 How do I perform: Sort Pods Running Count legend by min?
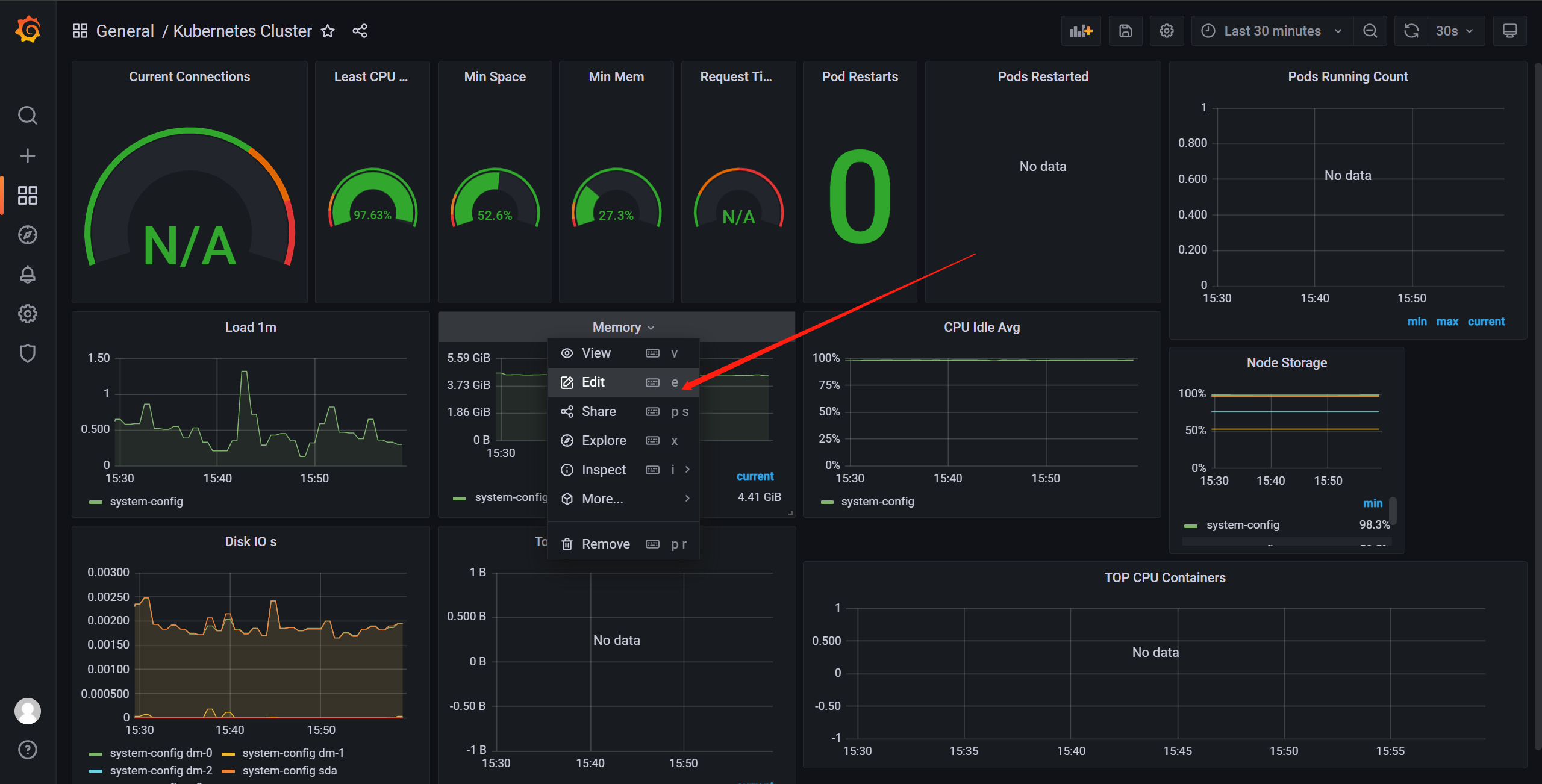[1417, 322]
